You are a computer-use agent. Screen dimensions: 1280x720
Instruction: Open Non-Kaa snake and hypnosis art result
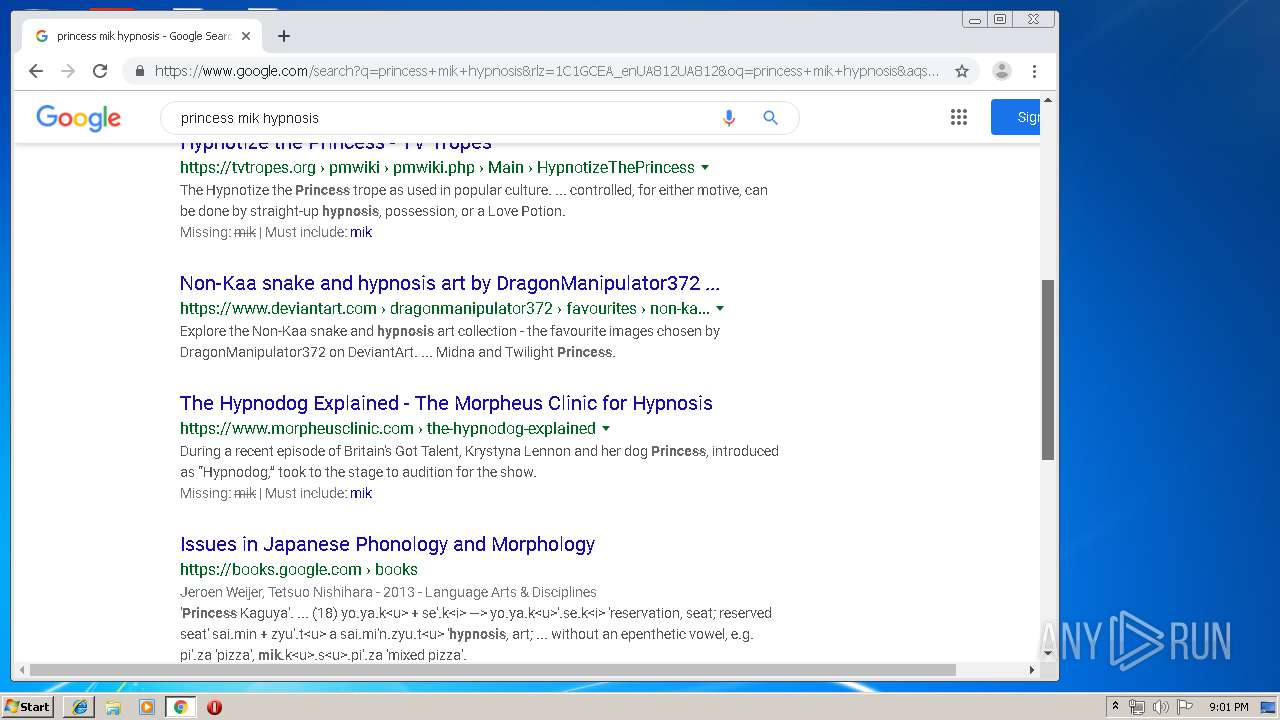click(x=450, y=283)
